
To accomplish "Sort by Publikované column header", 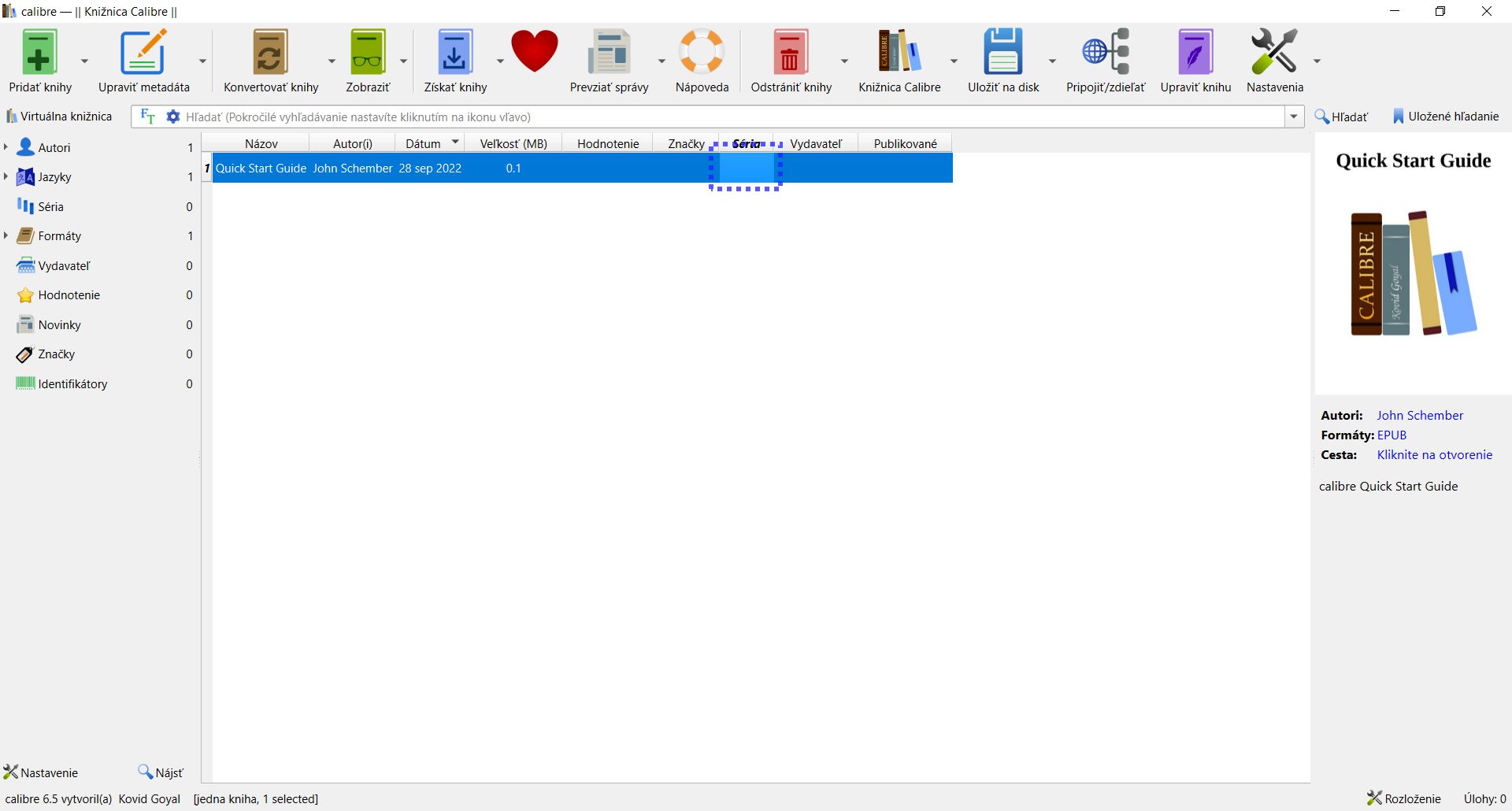I will point(905,143).
